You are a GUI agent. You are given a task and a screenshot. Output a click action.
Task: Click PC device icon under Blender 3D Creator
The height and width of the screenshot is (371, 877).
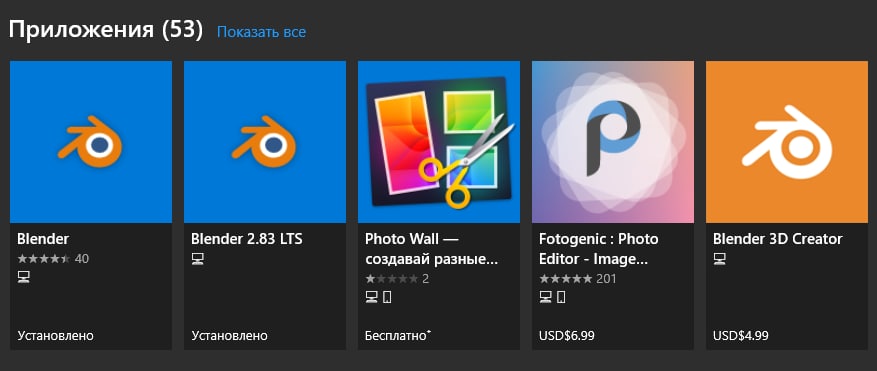click(x=719, y=258)
